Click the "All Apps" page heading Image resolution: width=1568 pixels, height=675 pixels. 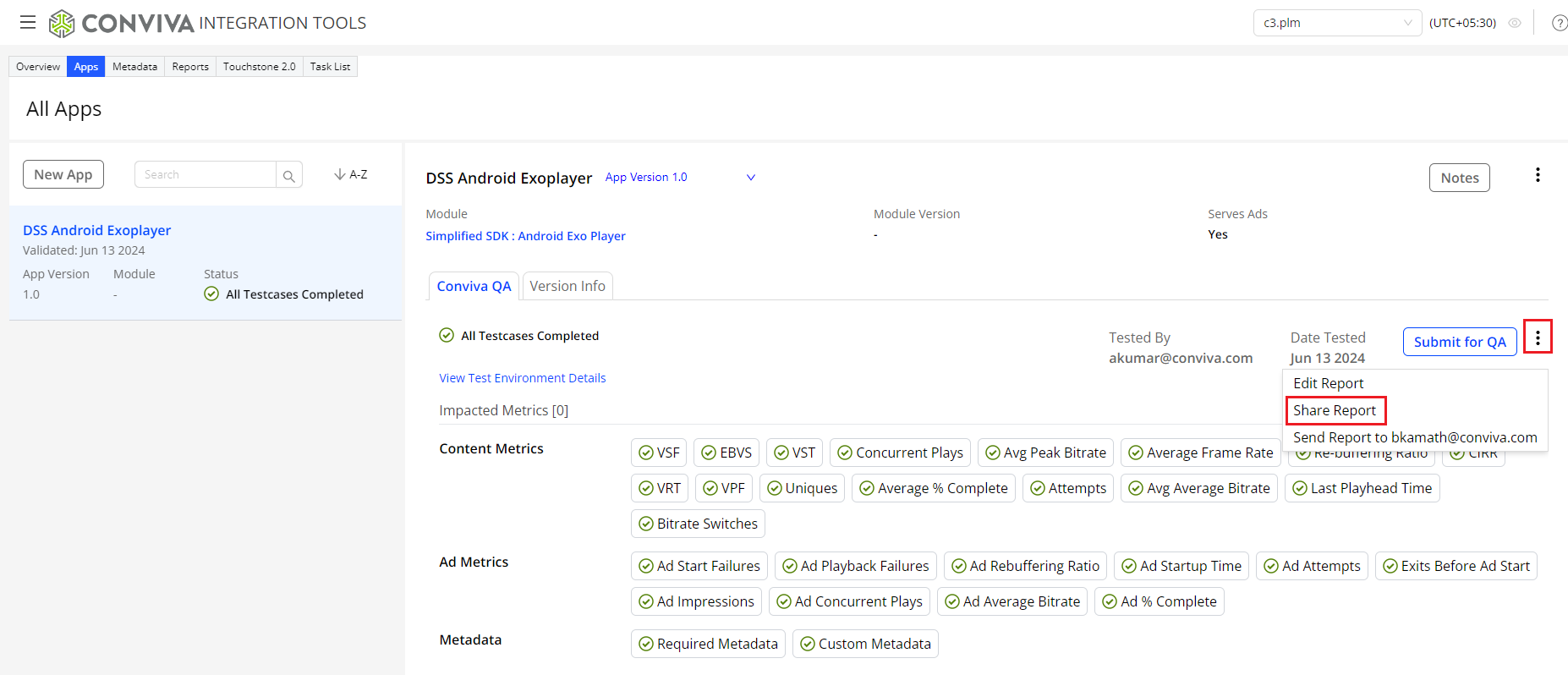click(63, 109)
